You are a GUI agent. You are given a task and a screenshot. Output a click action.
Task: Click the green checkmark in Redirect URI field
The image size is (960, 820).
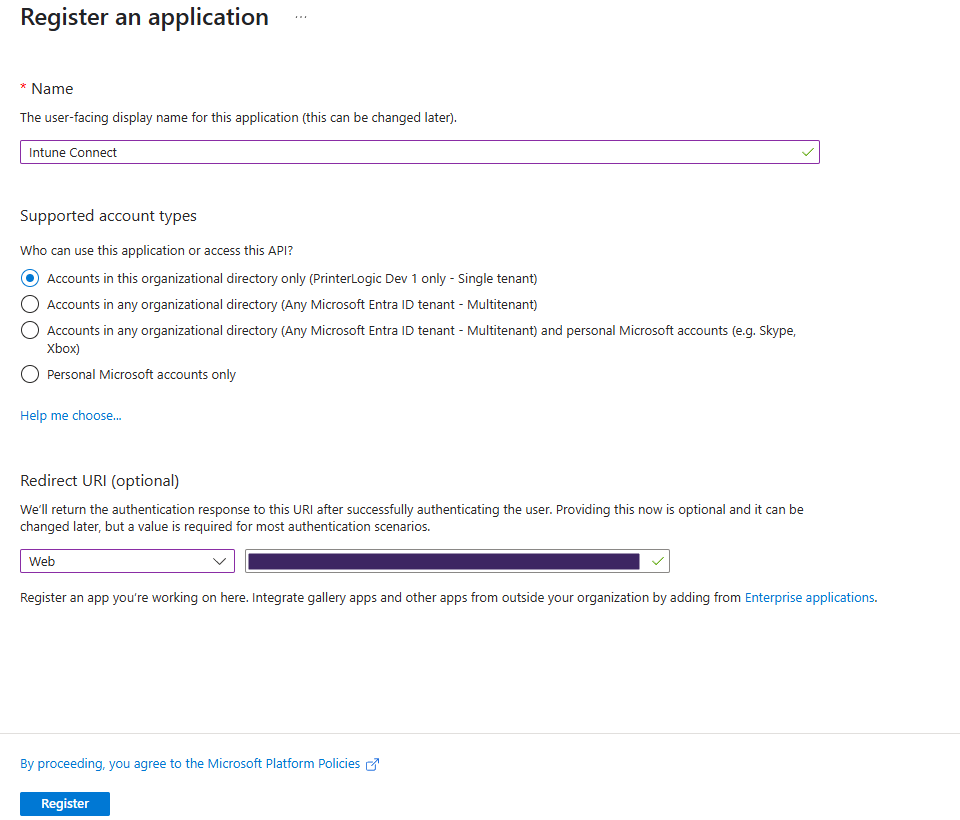(658, 561)
